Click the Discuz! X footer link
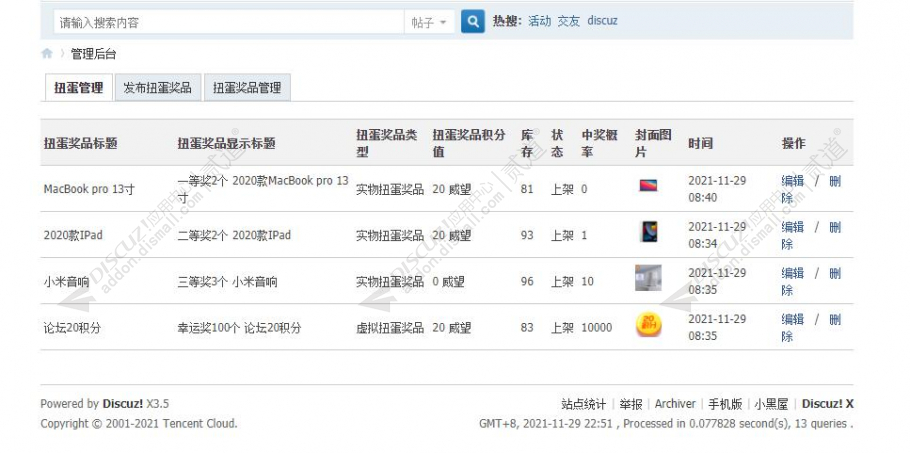 (x=828, y=404)
